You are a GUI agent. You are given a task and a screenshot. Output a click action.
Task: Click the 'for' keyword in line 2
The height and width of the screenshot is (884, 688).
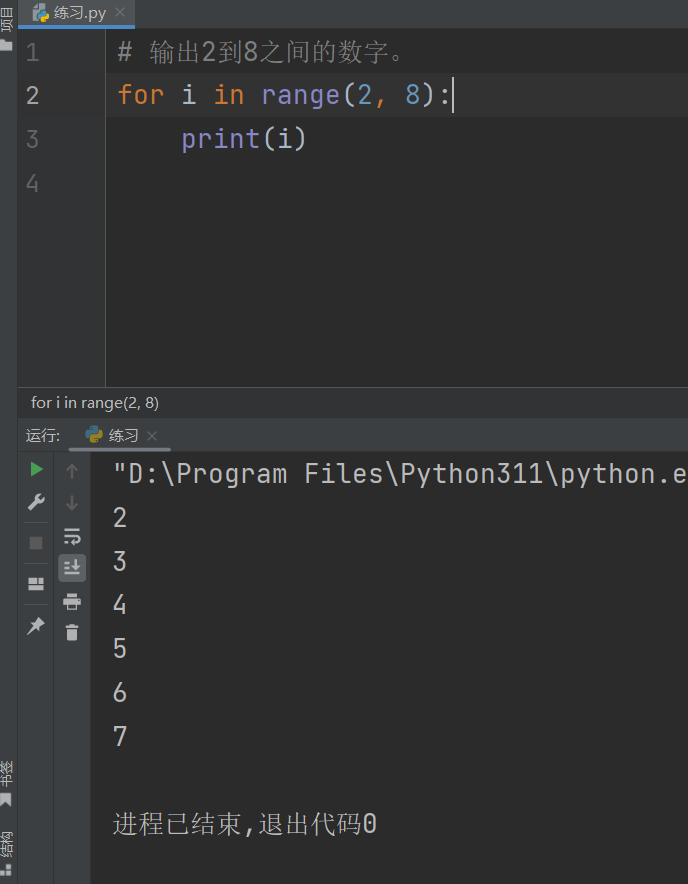pos(140,95)
